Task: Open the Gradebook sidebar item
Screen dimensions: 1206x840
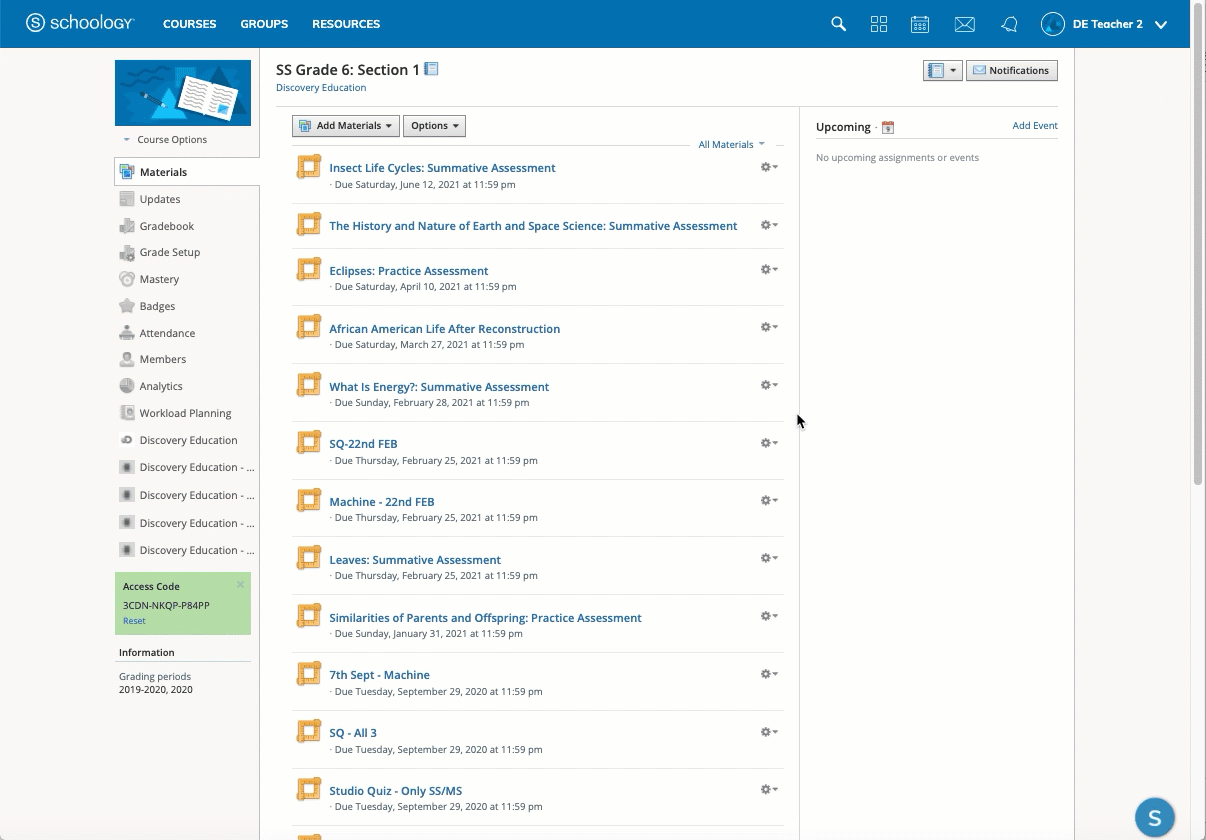Action: (x=166, y=226)
